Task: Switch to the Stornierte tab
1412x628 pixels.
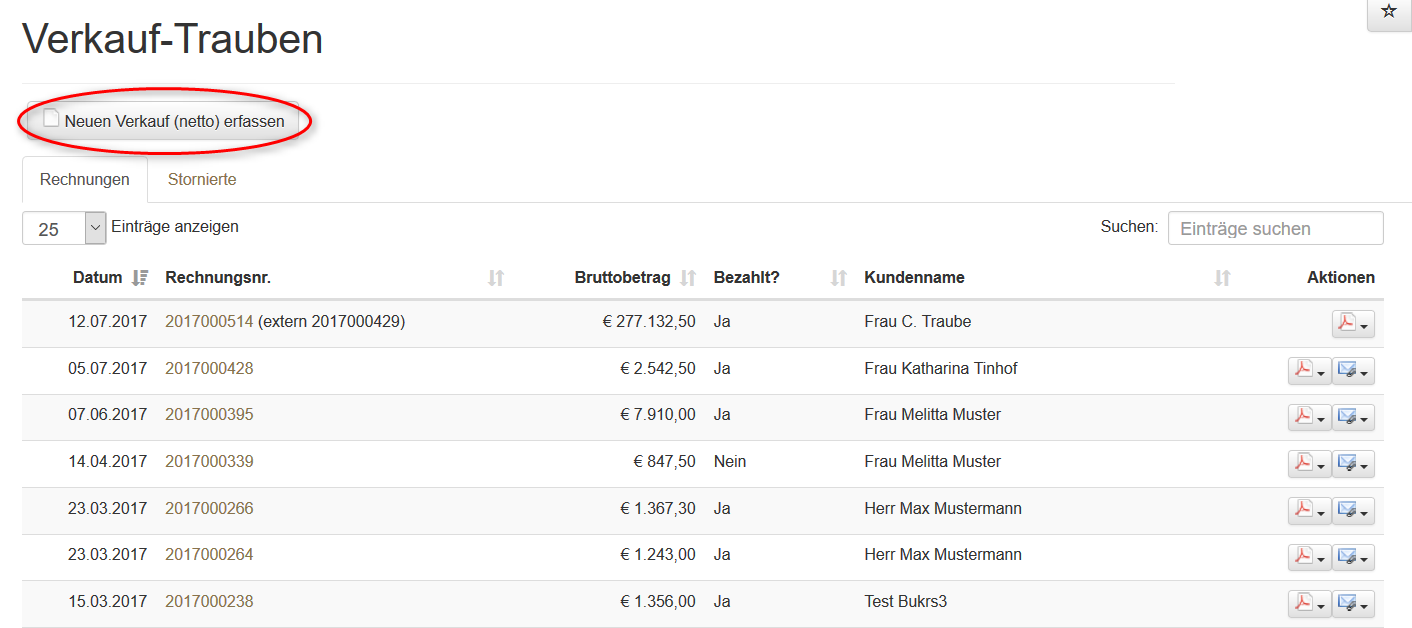Action: click(201, 180)
